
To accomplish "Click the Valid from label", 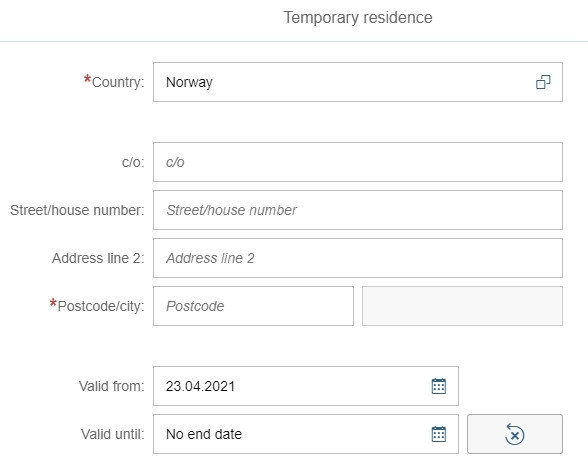I will [112, 386].
